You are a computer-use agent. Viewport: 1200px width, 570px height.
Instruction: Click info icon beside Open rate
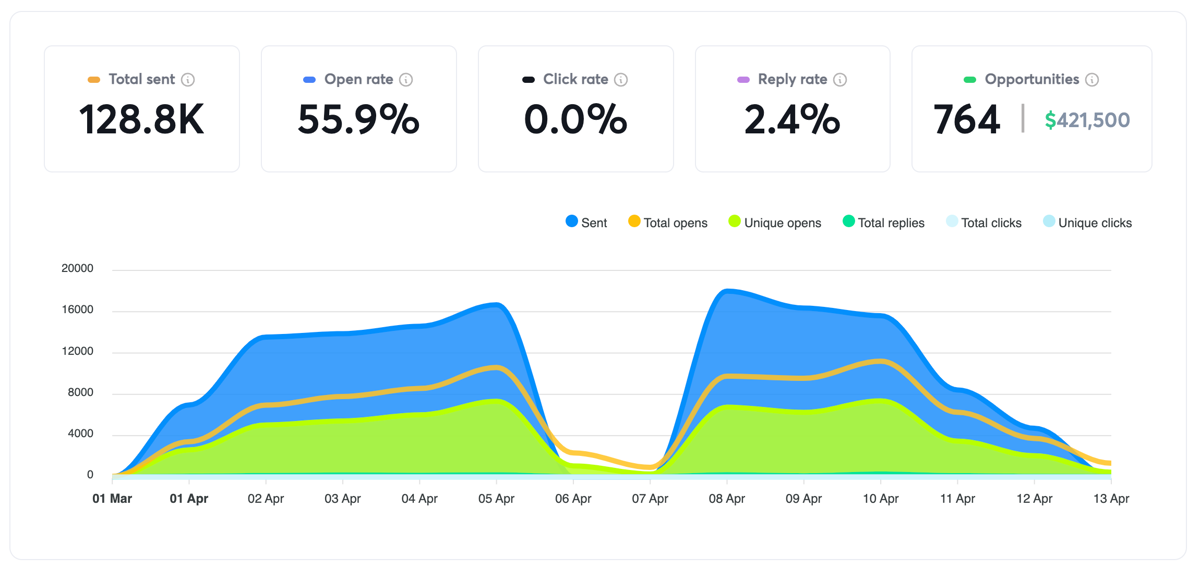point(406,80)
